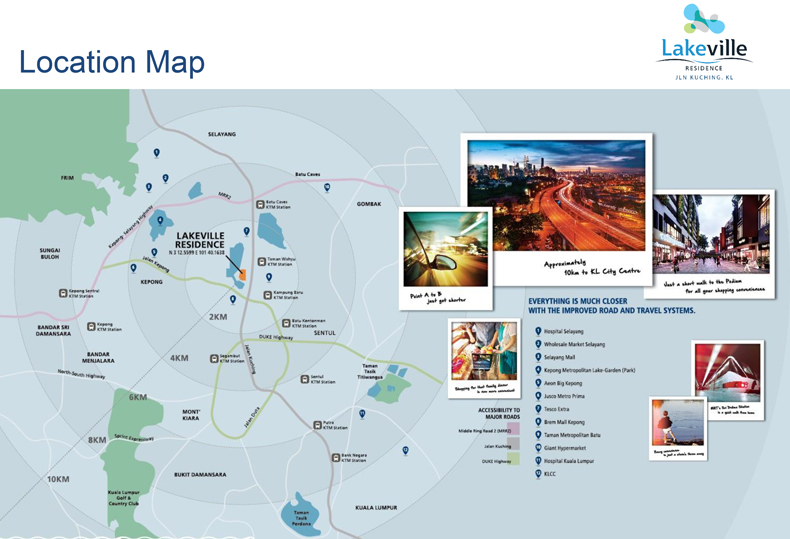Click map pin number 1 near Selayang
This screenshot has height=539, width=790.
point(157,153)
